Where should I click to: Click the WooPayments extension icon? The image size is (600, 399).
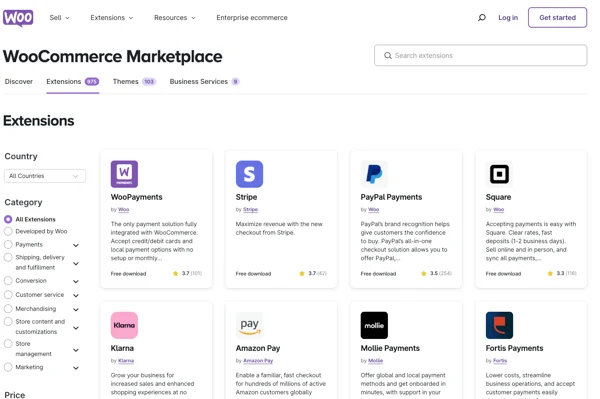click(x=124, y=174)
